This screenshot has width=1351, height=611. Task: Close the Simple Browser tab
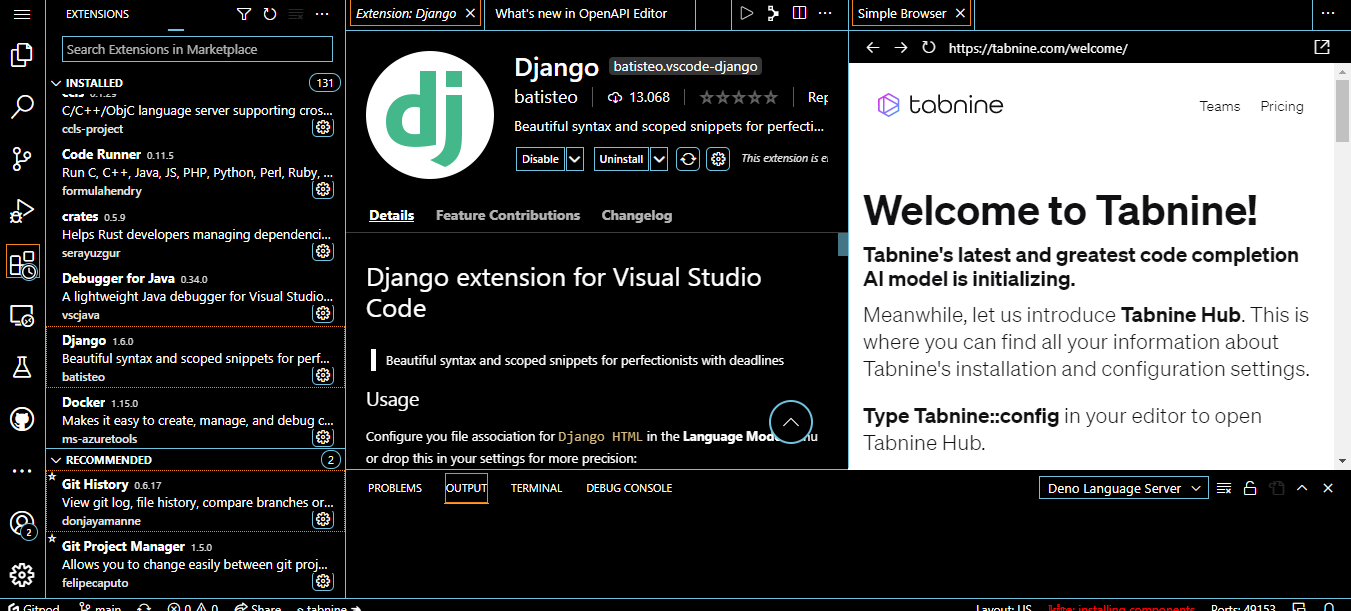point(960,14)
